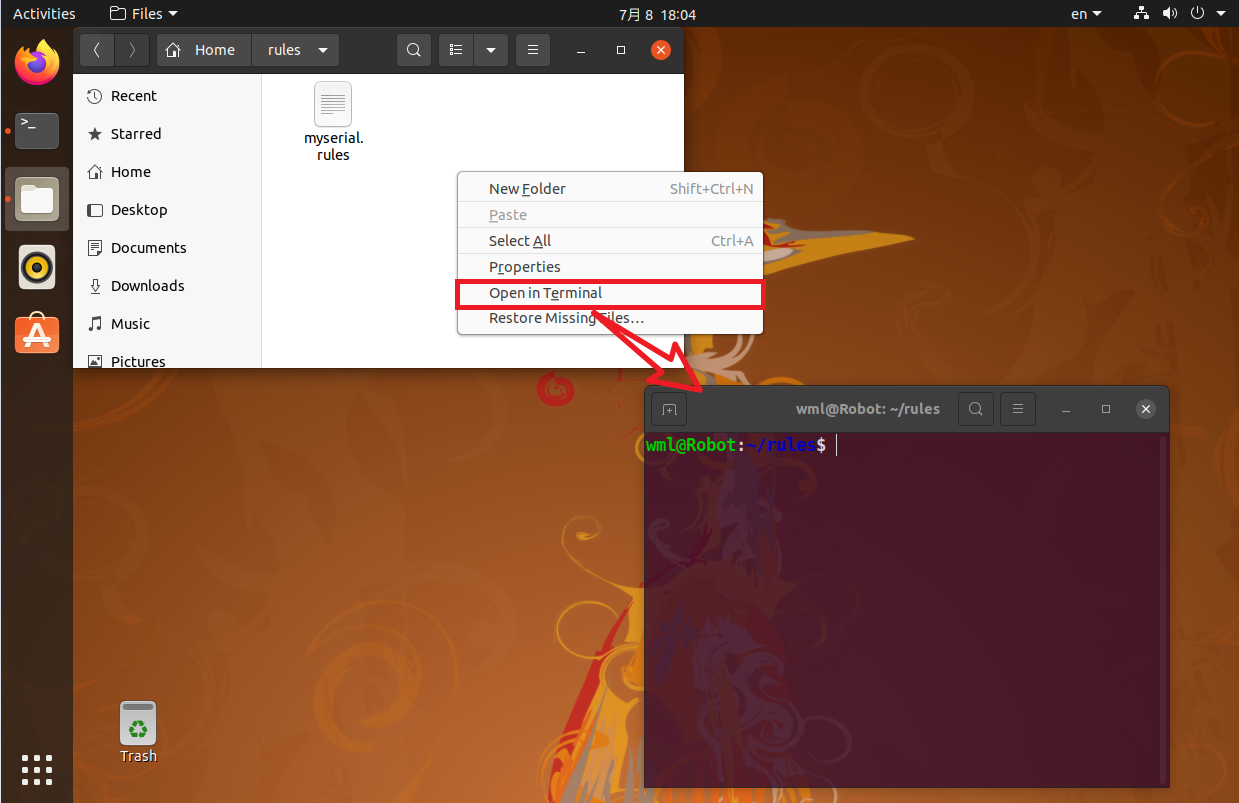Open Trash on the desktop
Image resolution: width=1239 pixels, height=803 pixels.
(x=138, y=732)
